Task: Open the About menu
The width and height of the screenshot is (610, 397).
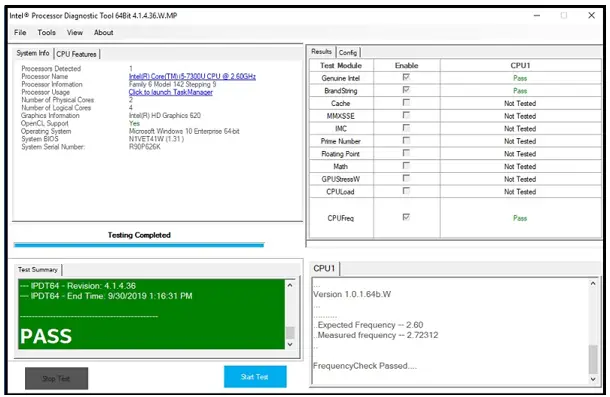Action: tap(103, 33)
